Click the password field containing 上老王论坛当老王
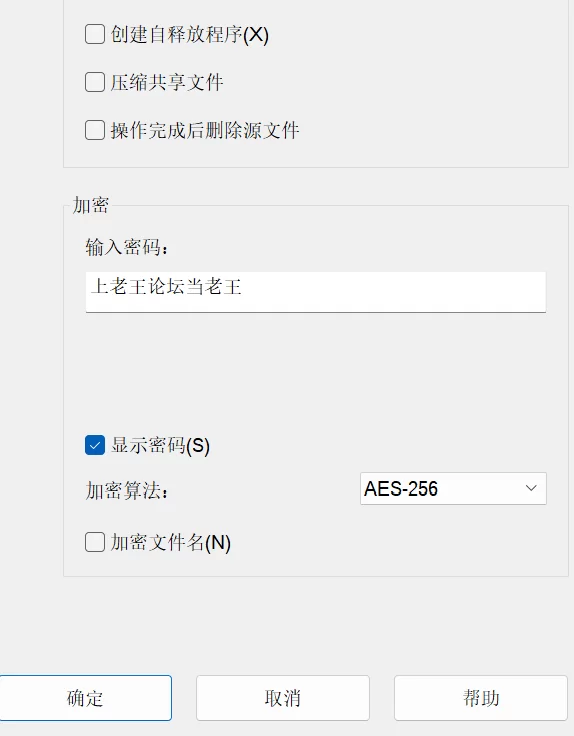574x736 pixels. point(315,292)
